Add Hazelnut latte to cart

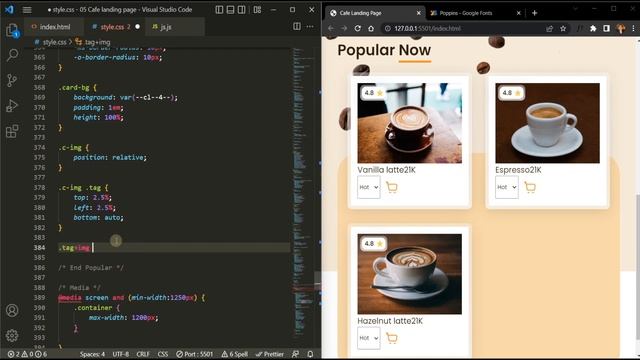tap(392, 338)
